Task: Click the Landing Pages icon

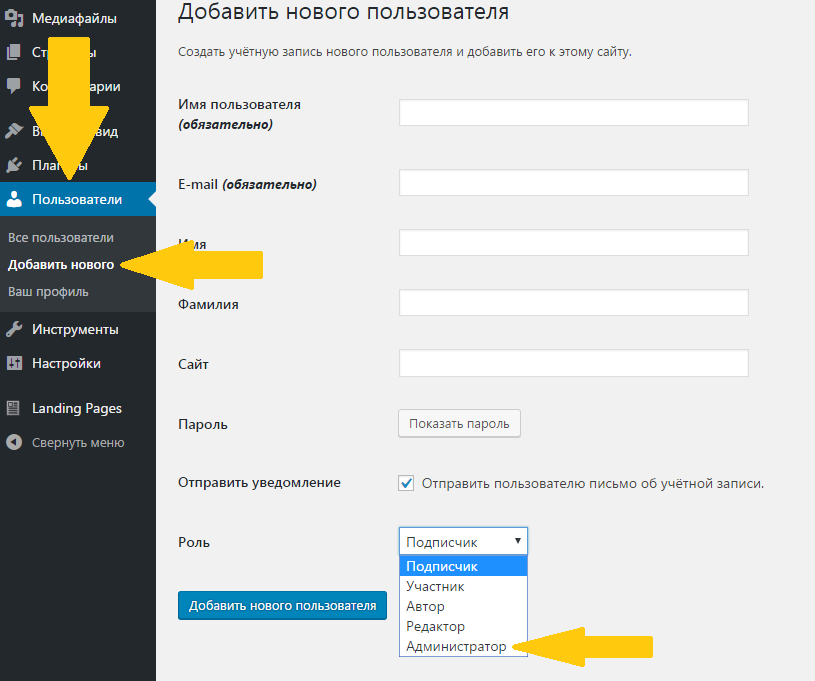Action: pyautogui.click(x=14, y=408)
